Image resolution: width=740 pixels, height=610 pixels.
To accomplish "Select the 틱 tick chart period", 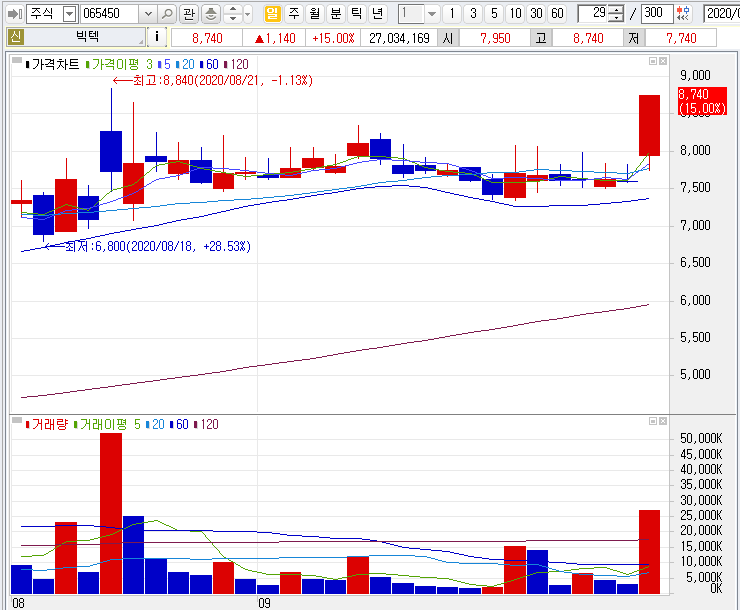I will (x=356, y=13).
